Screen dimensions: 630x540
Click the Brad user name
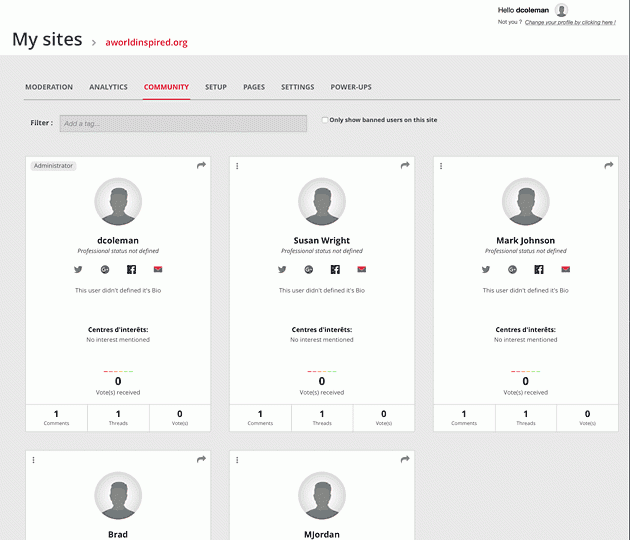click(118, 534)
